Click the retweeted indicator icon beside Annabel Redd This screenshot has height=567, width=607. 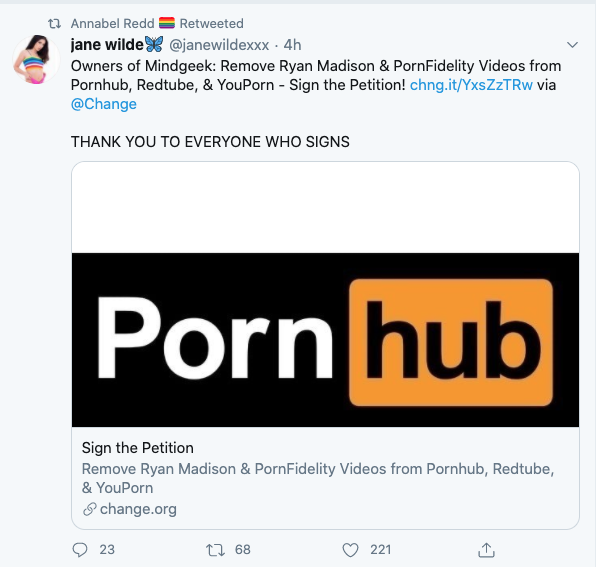click(55, 24)
